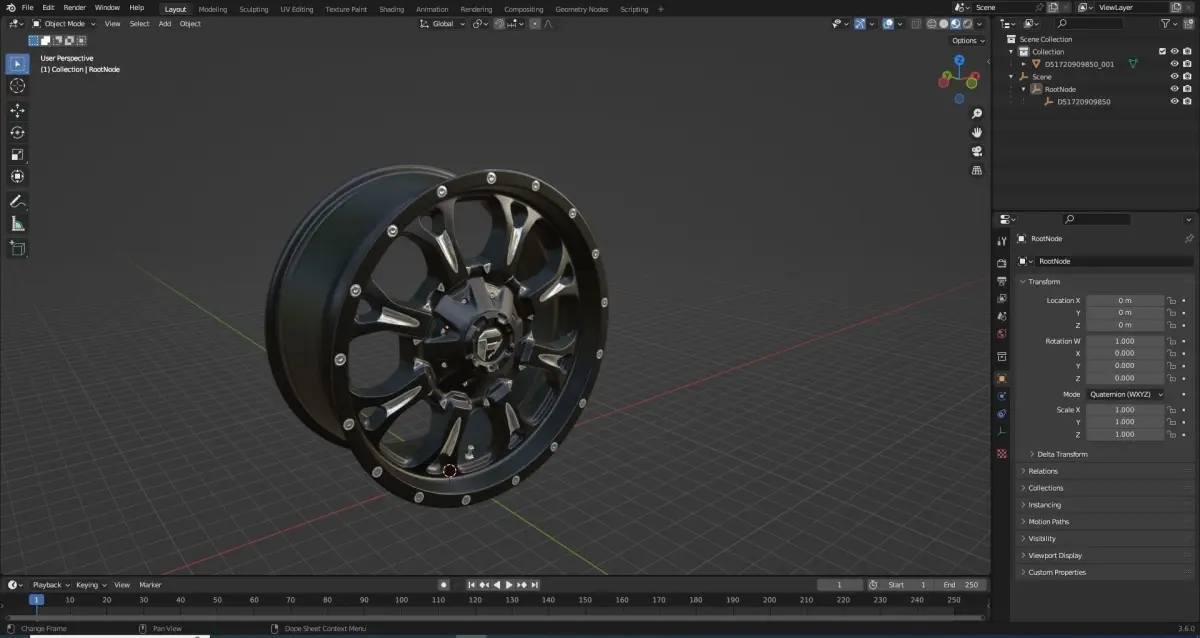
Task: Switch perspective/orthographic grid icon
Action: click(977, 170)
